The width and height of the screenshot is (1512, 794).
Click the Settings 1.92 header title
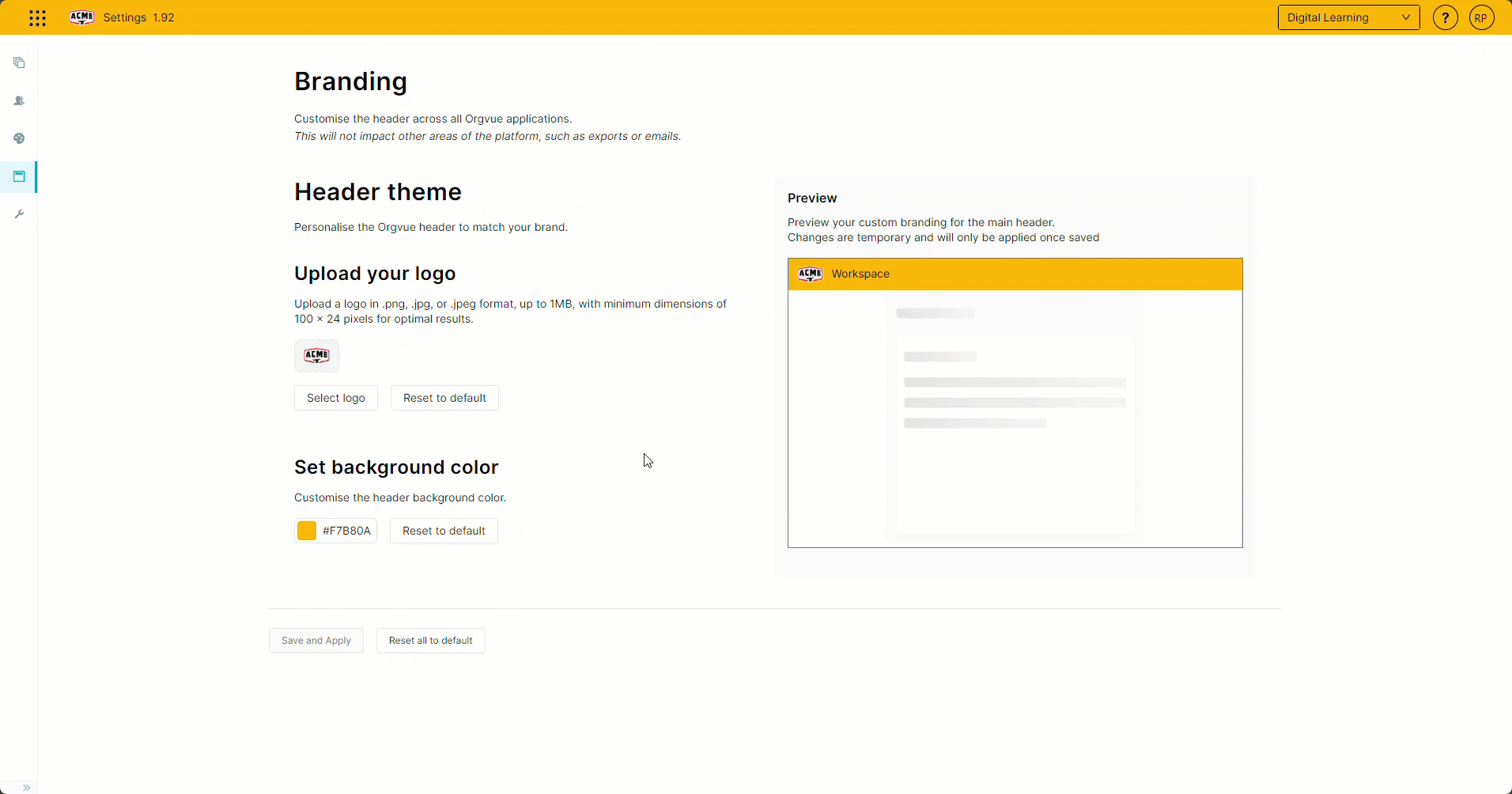click(x=138, y=17)
